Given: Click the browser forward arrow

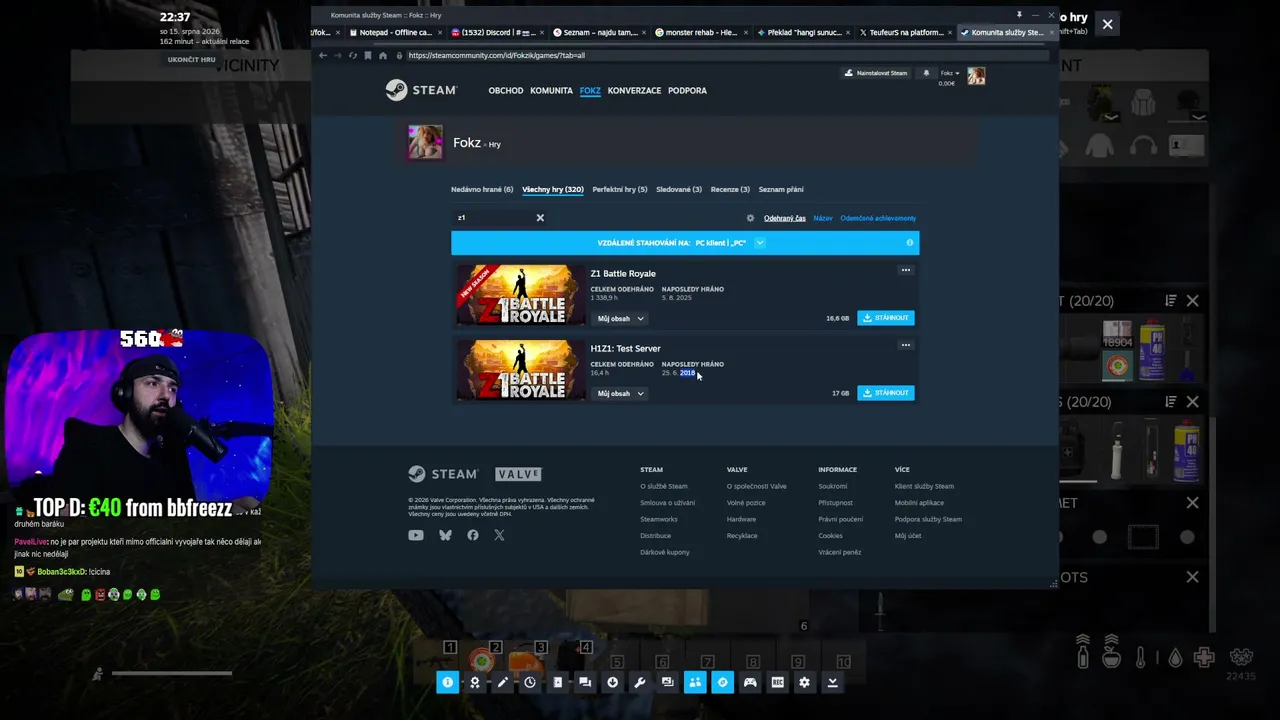Looking at the screenshot, I should tap(337, 55).
